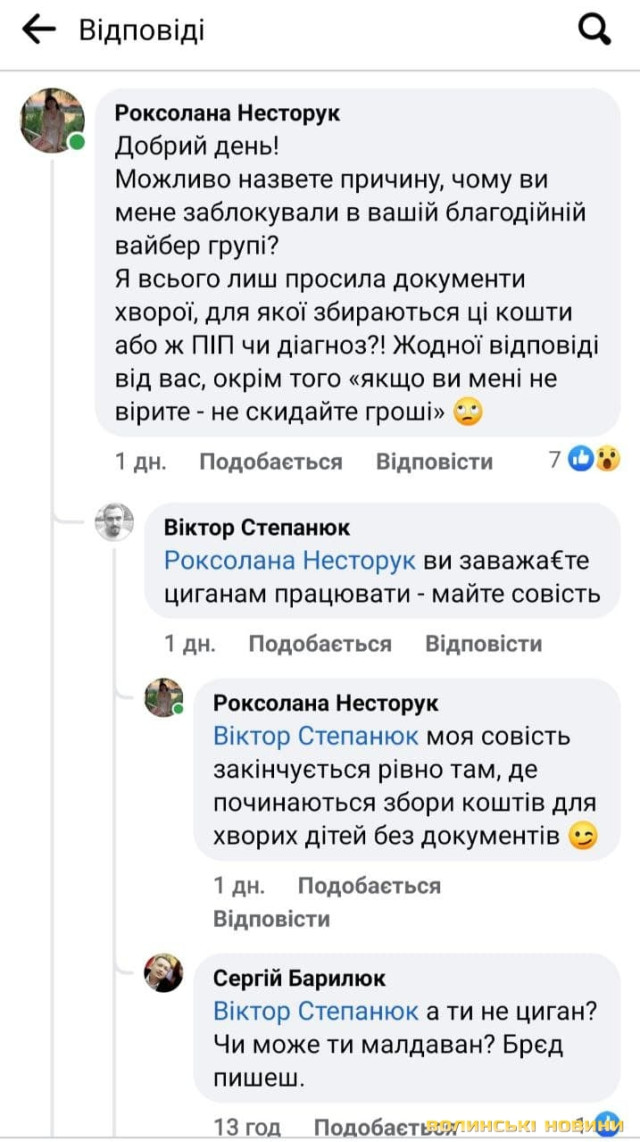Like Роксолана Несторук's first comment
This screenshot has height=1142, width=640.
coord(270,461)
